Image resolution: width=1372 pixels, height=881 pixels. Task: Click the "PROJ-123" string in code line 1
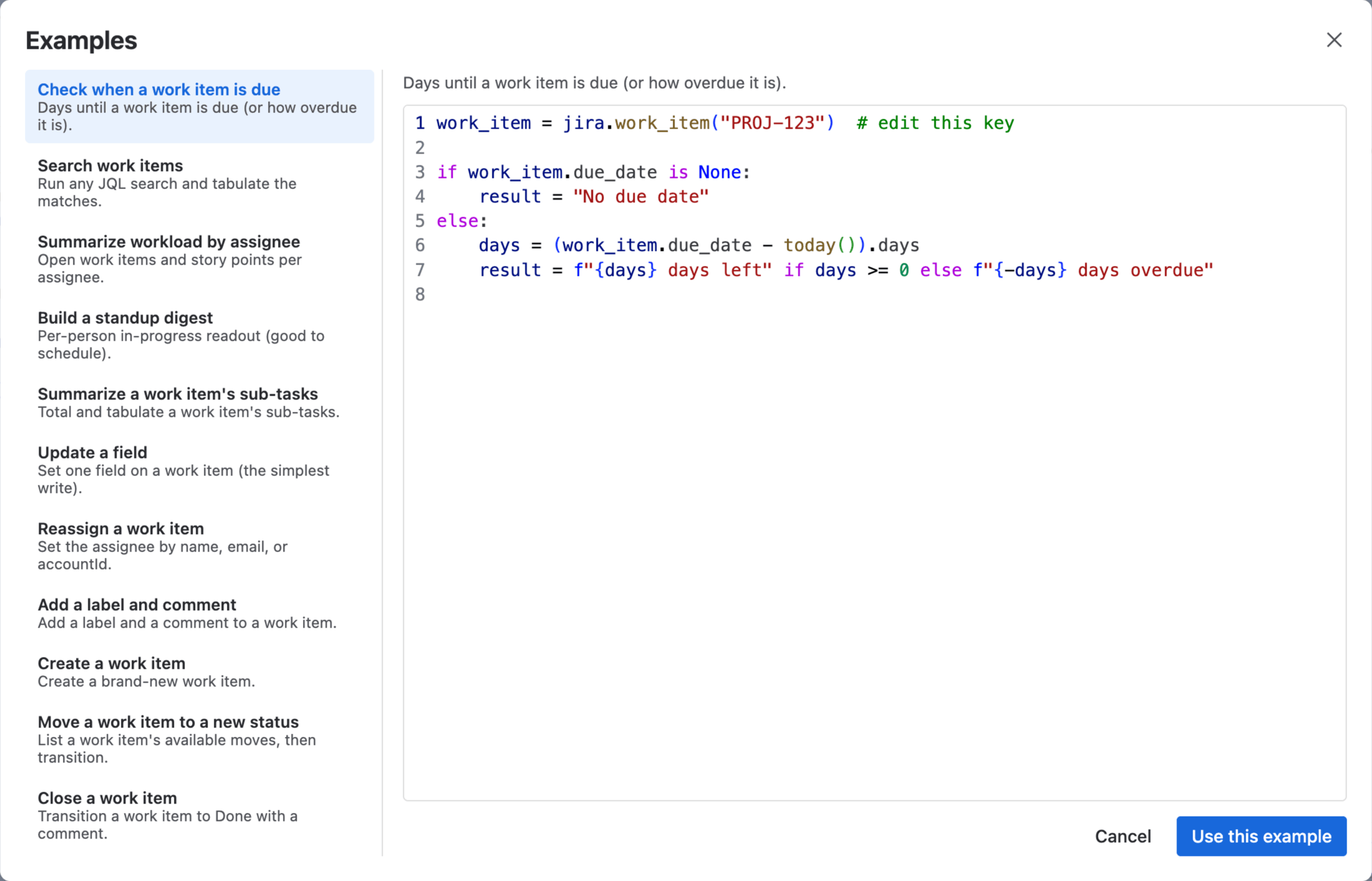point(772,123)
